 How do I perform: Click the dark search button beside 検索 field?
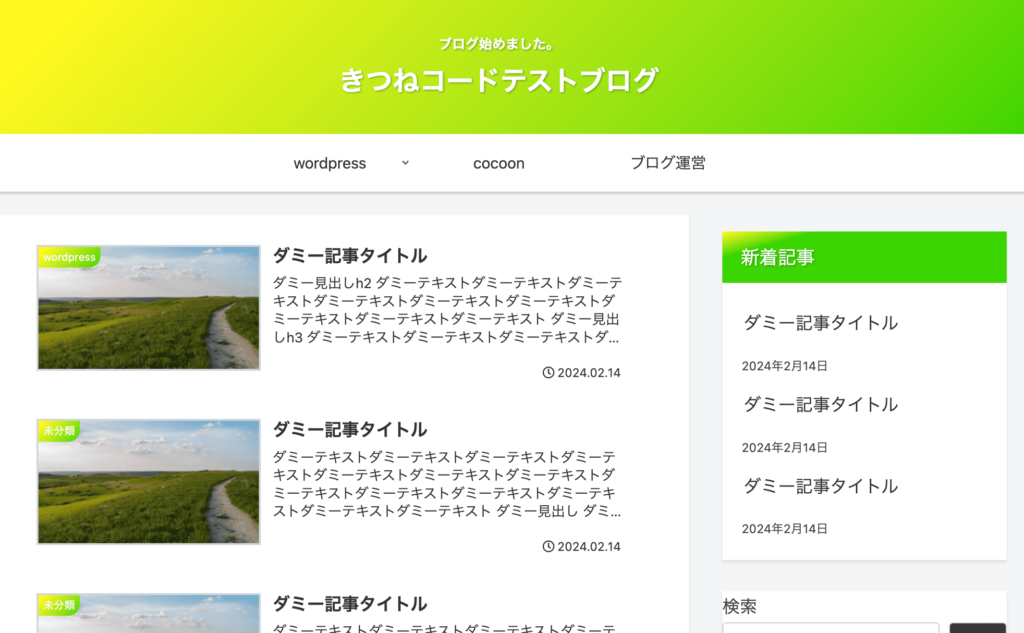[977, 628]
